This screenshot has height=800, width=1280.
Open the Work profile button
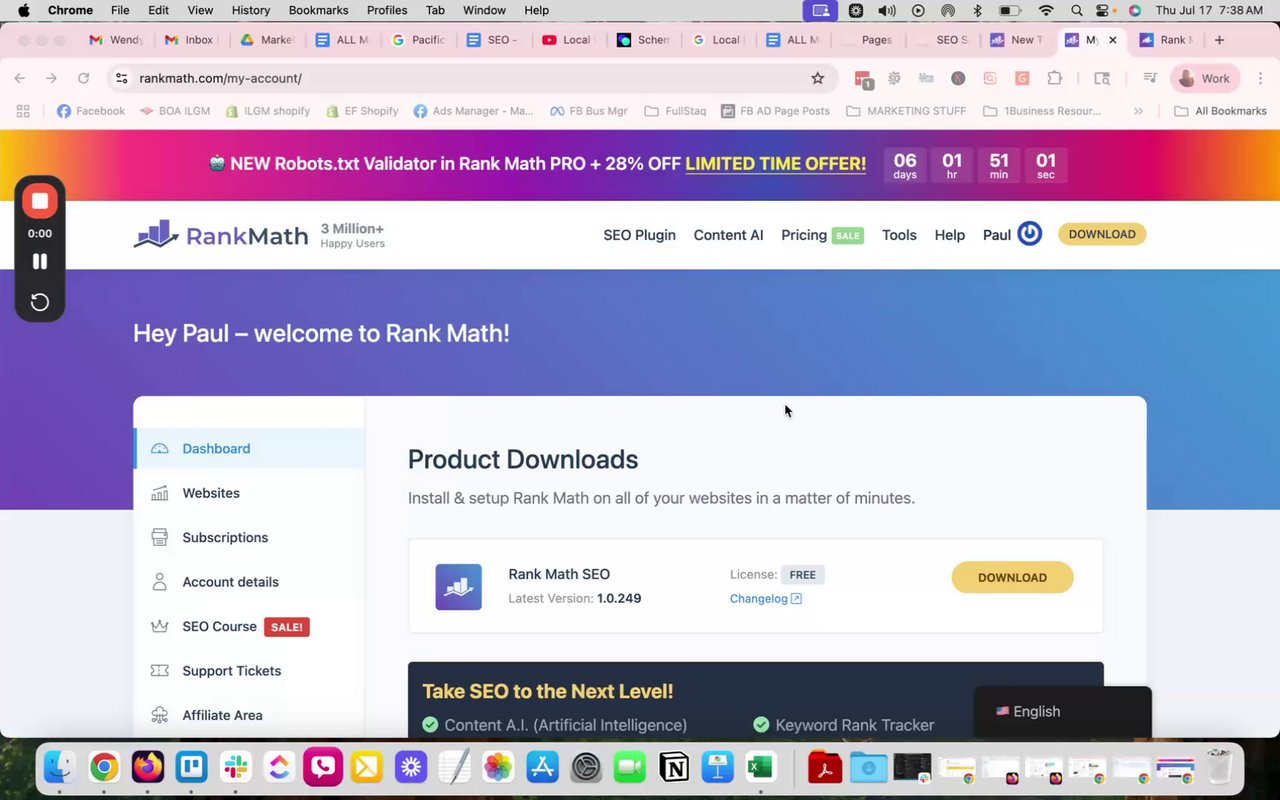click(x=1205, y=78)
